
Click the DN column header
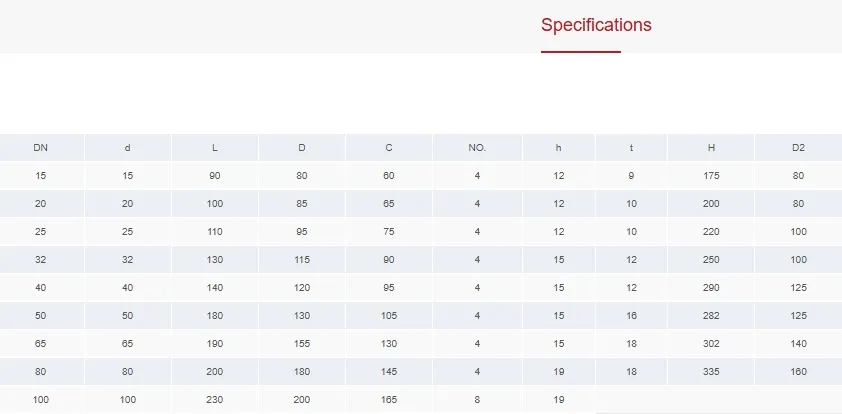[x=41, y=148]
